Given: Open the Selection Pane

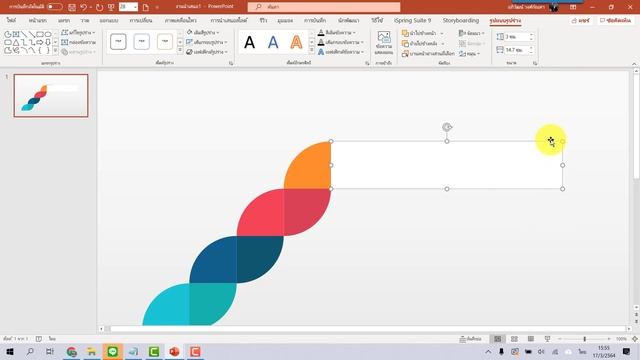Looking at the screenshot, I should [x=428, y=53].
